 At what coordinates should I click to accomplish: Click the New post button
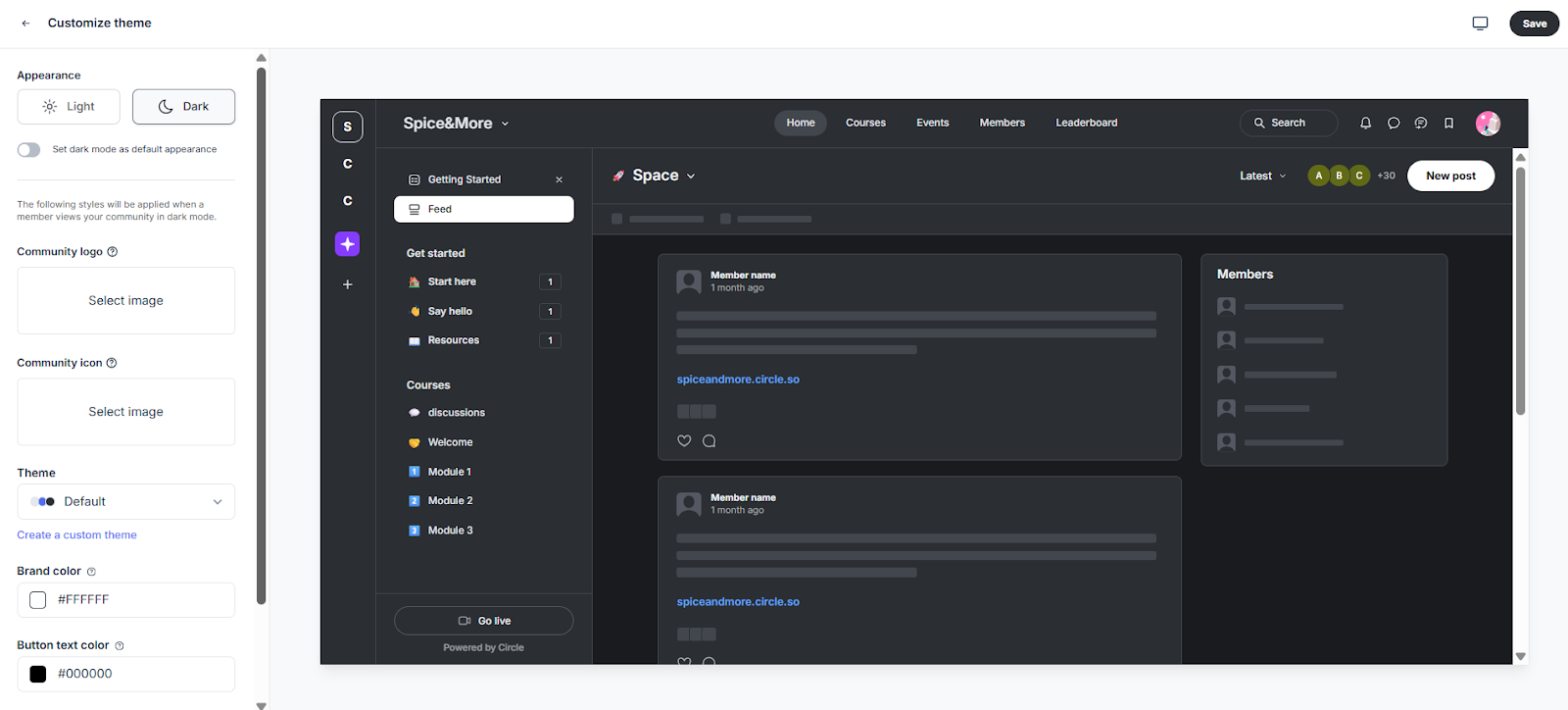pyautogui.click(x=1451, y=177)
